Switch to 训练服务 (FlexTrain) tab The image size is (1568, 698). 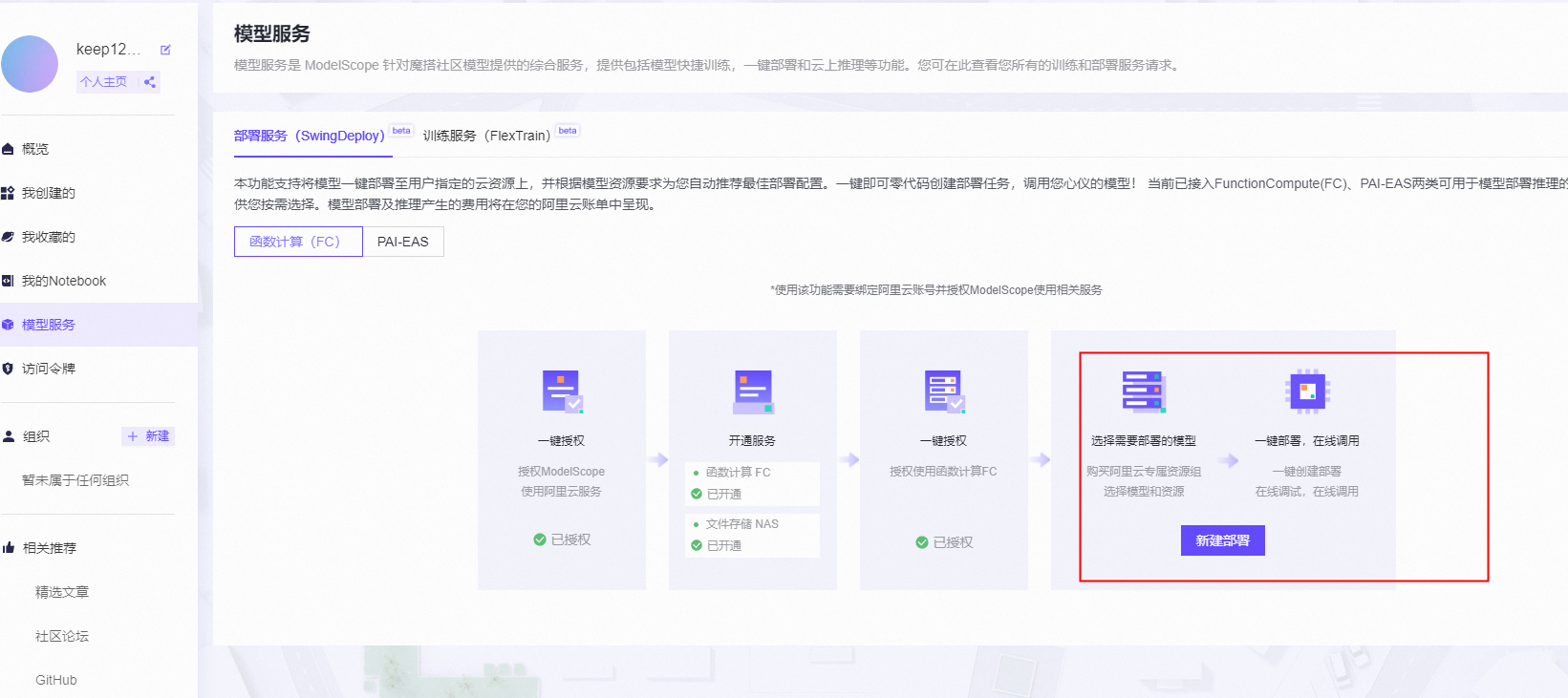[487, 136]
